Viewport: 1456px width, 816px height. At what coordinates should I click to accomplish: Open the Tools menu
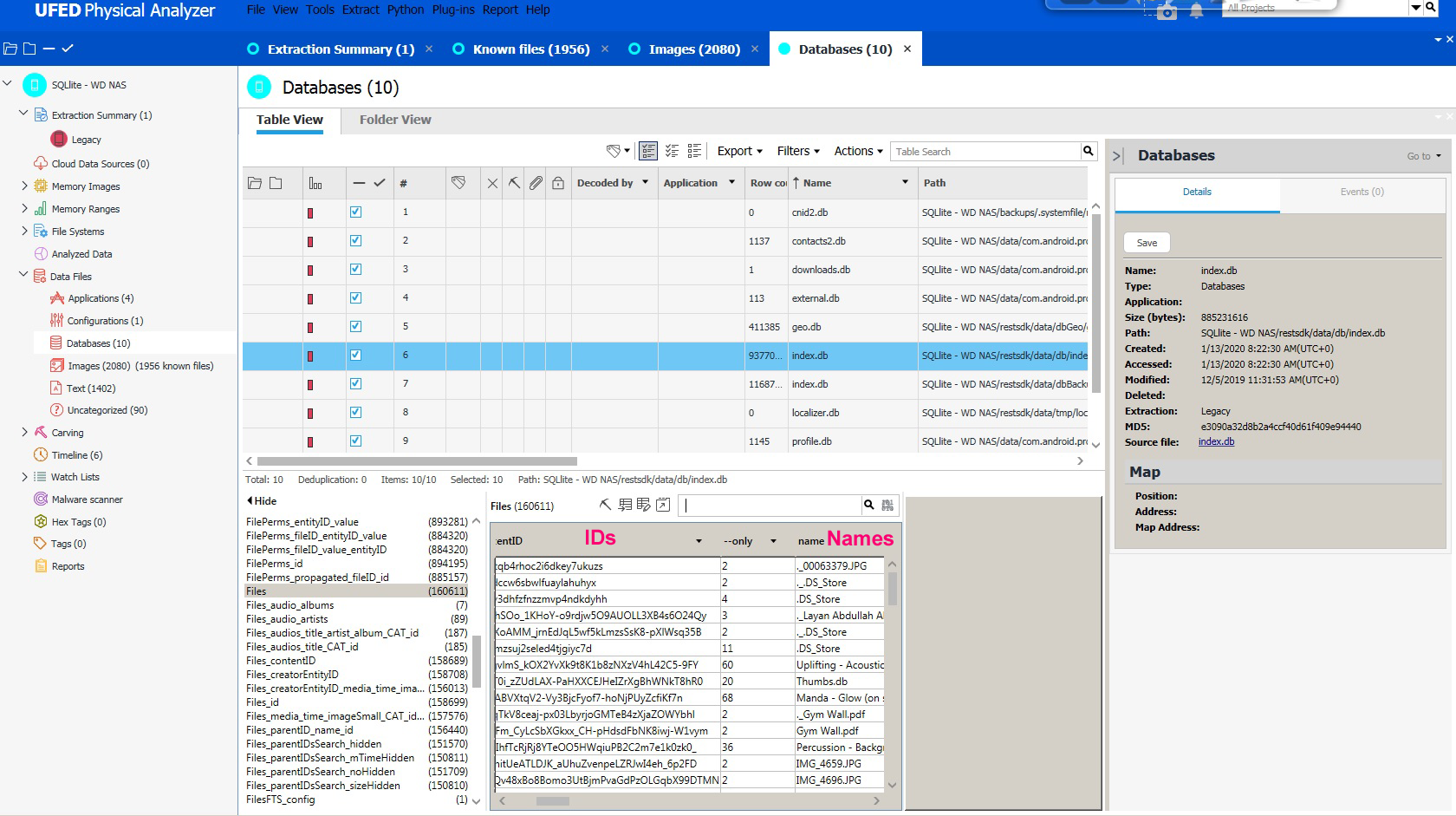[320, 10]
